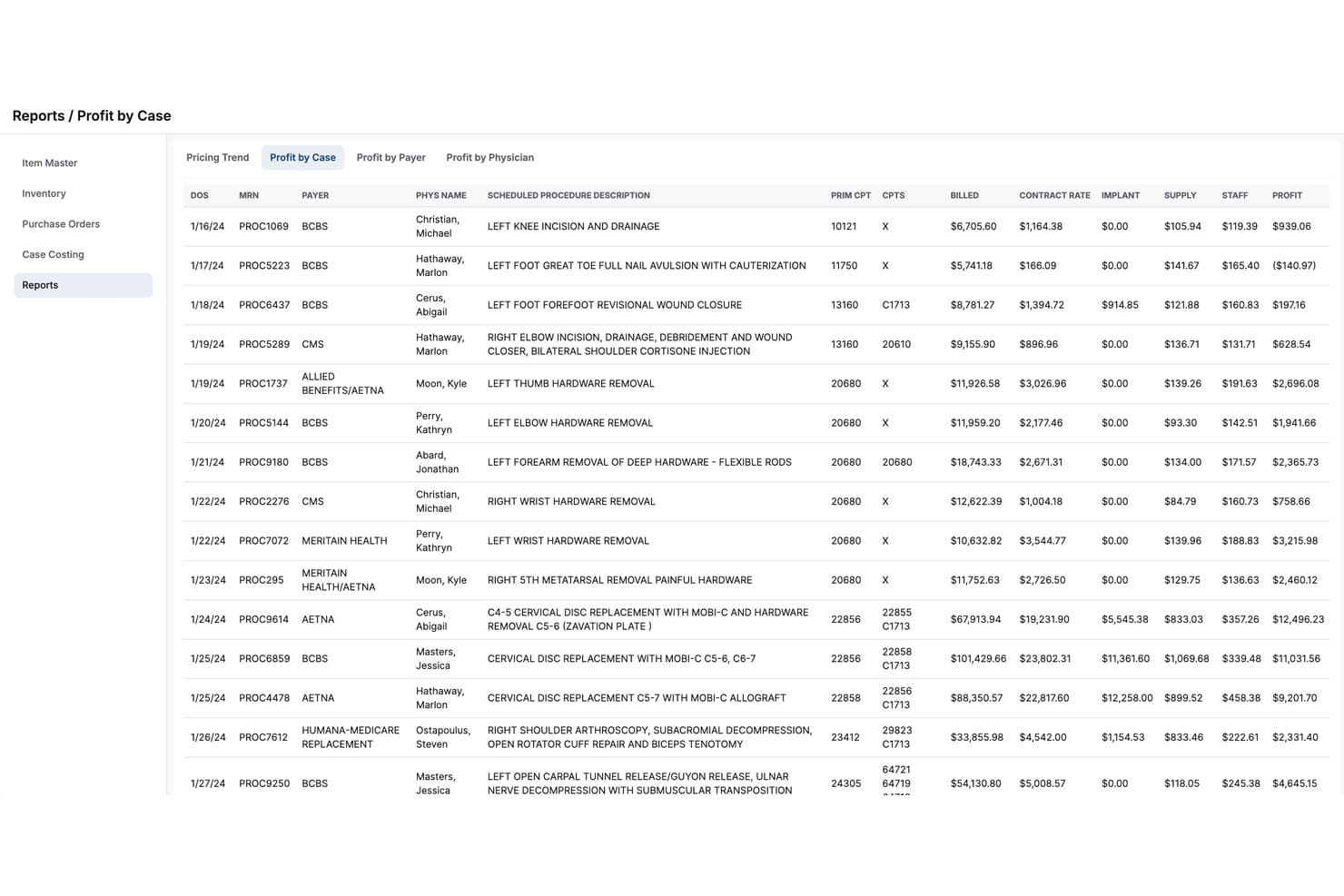The height and width of the screenshot is (896, 1344).
Task: Click the negative profit value ($140.97)
Action: (1294, 266)
